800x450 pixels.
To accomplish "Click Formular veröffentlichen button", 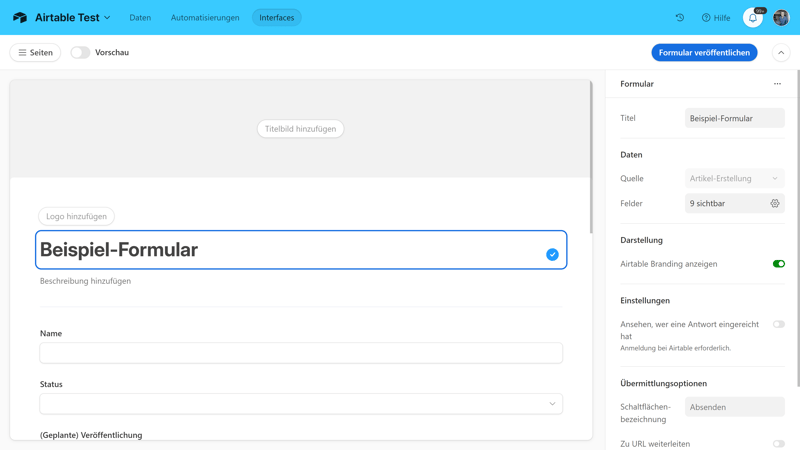I will click(704, 52).
